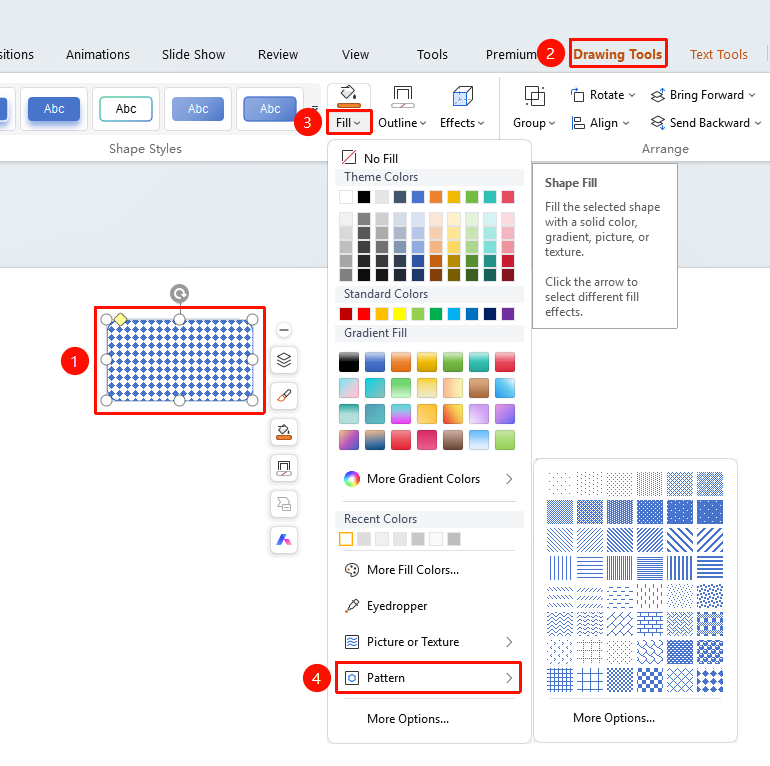Select the Text Tools tab
This screenshot has width=770, height=766.
(719, 55)
